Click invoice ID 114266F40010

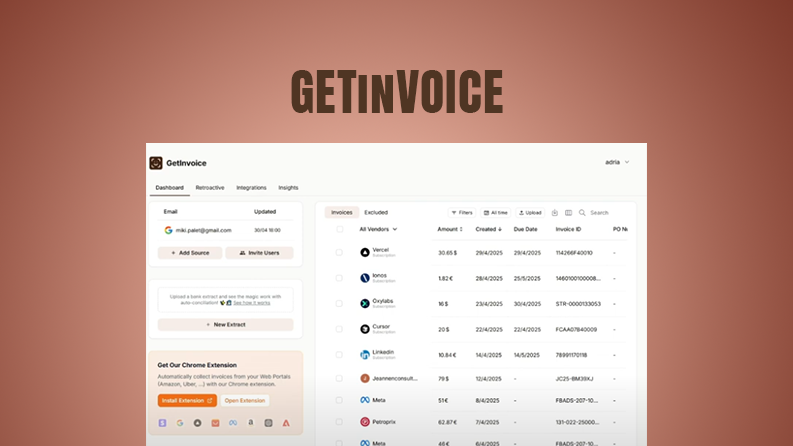point(574,253)
